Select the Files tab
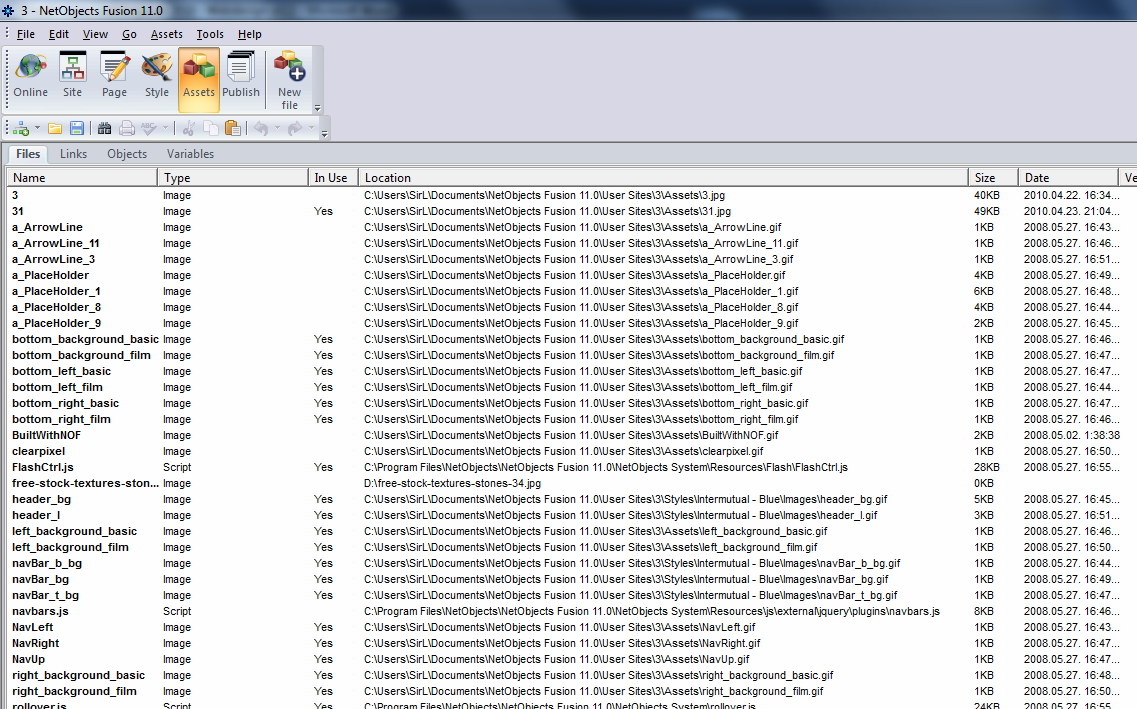This screenshot has width=1137, height=709. pos(28,154)
